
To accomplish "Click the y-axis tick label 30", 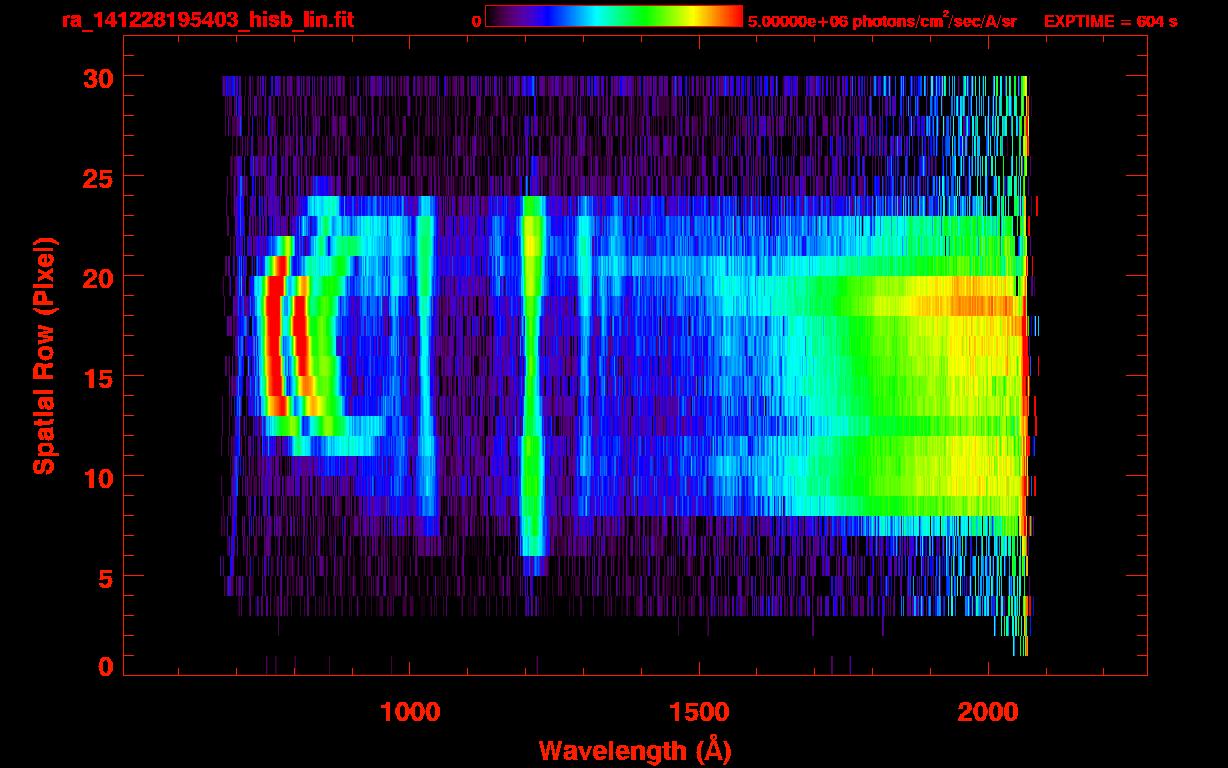I will click(96, 77).
